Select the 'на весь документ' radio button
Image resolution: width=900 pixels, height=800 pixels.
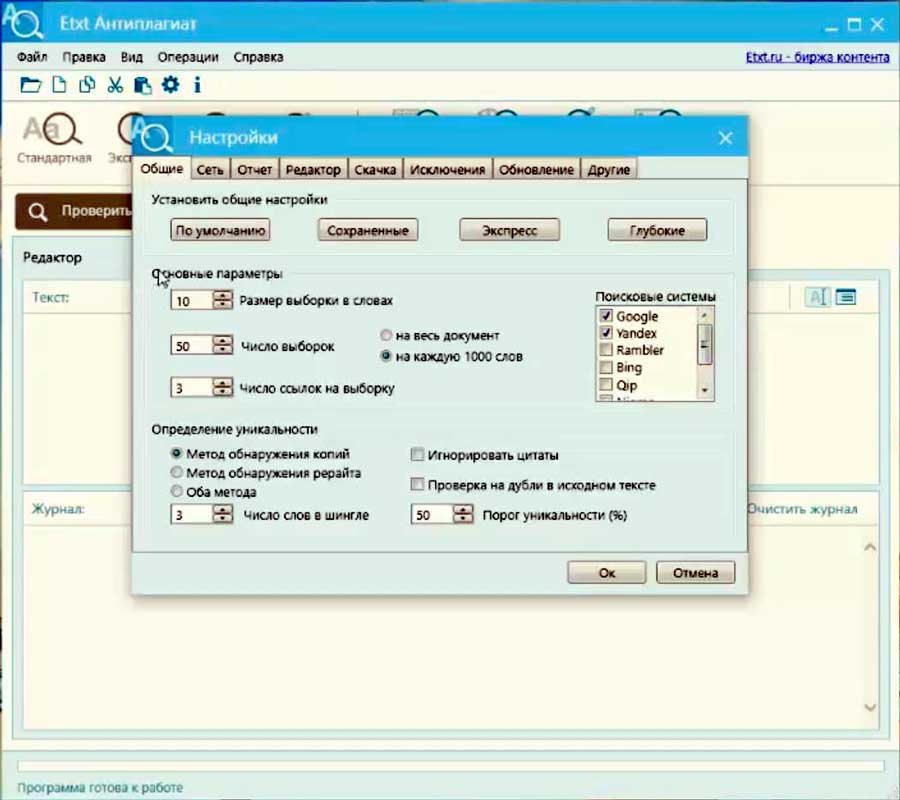pos(386,335)
